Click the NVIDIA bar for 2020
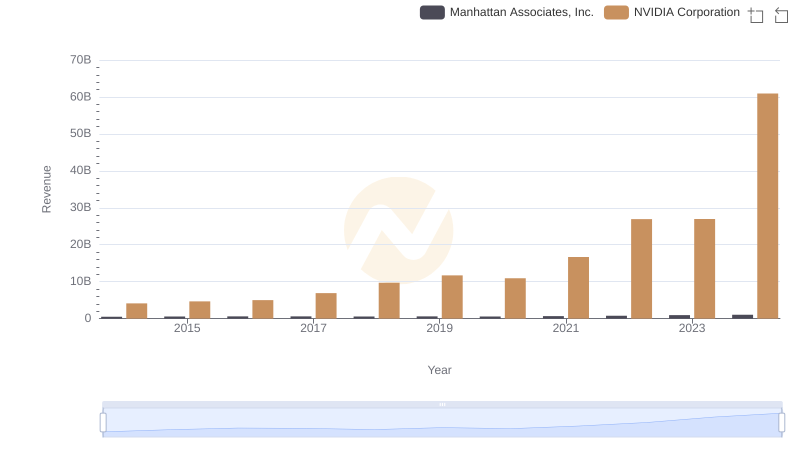 click(515, 298)
